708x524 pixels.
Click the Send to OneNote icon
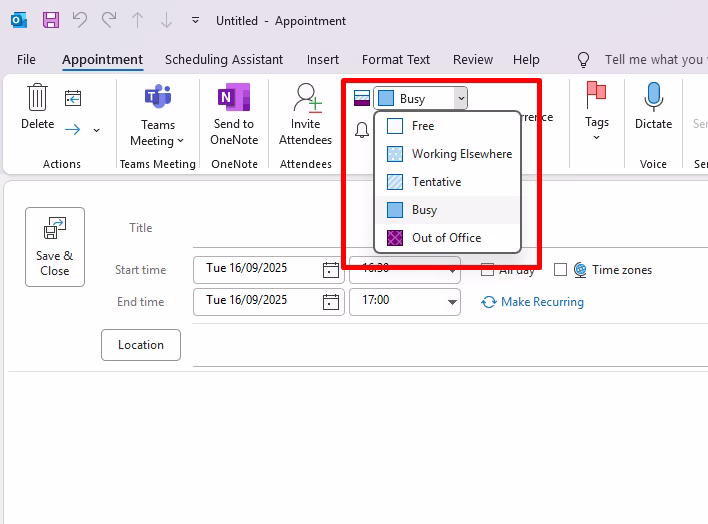(x=234, y=98)
